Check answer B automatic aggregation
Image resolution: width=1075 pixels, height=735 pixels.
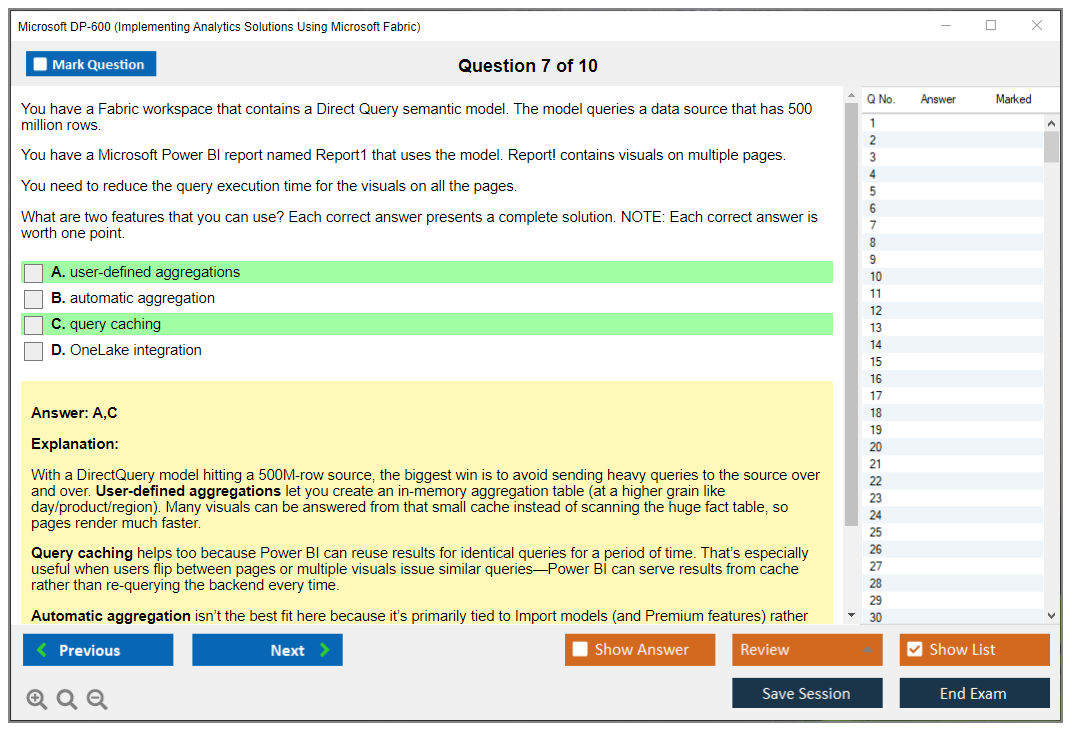point(33,298)
